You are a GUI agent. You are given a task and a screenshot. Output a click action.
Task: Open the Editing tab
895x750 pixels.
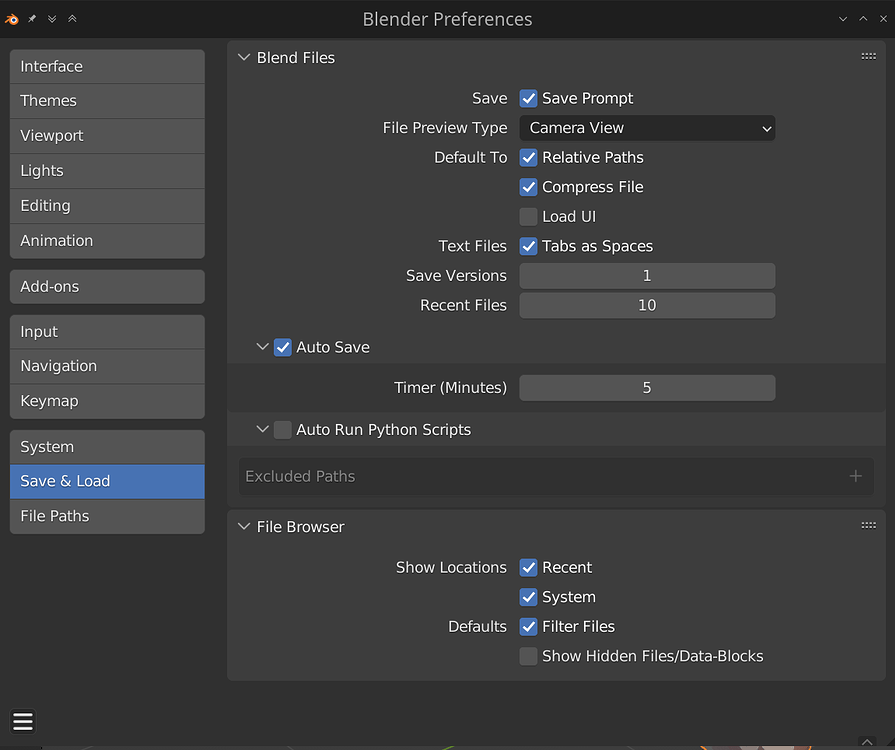(x=107, y=205)
